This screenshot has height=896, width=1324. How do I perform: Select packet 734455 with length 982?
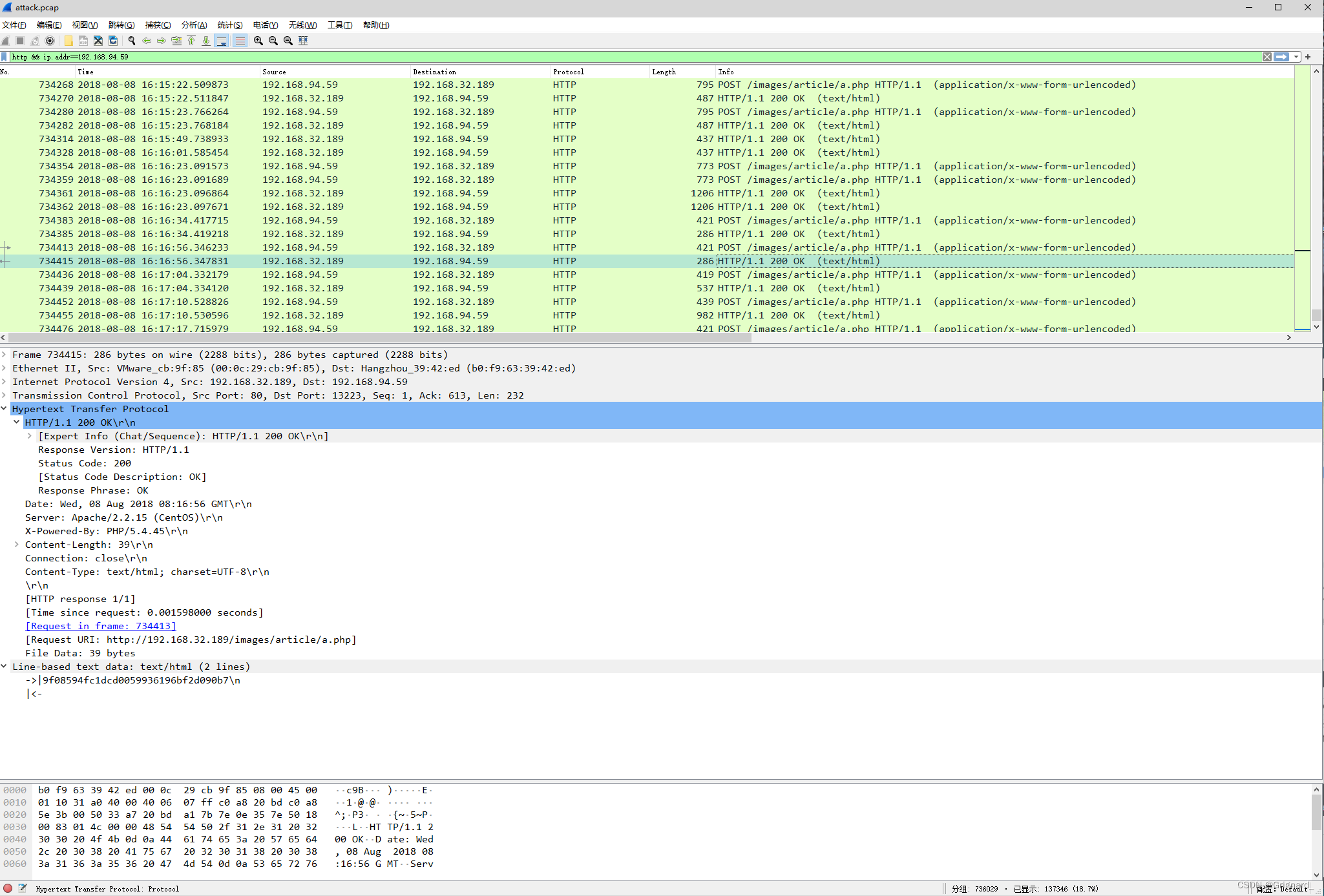pyautogui.click(x=647, y=315)
